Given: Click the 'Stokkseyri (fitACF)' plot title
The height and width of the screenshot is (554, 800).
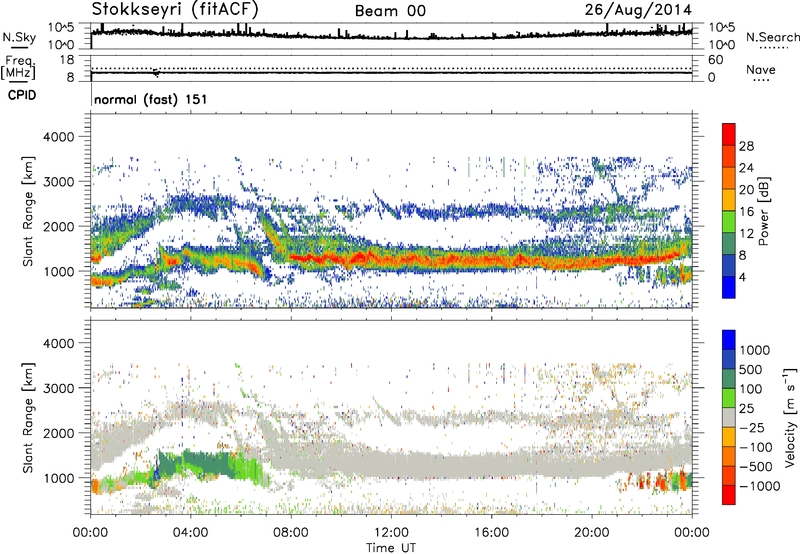Looking at the screenshot, I should click(175, 9).
